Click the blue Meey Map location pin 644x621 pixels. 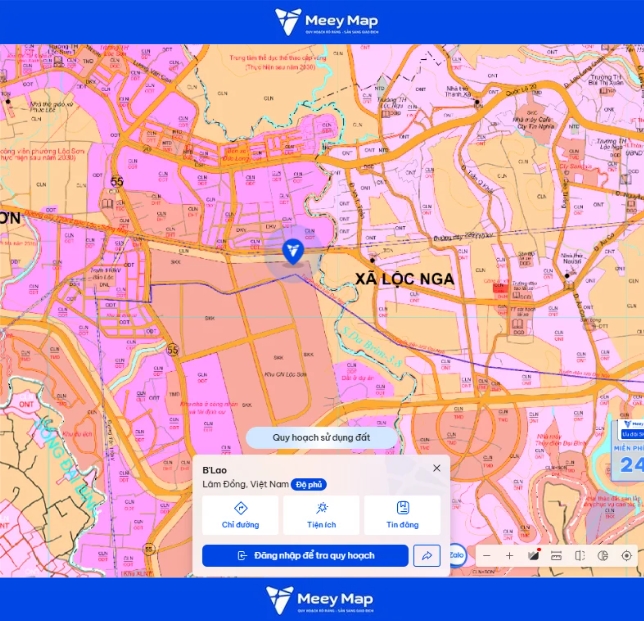[x=293, y=253]
